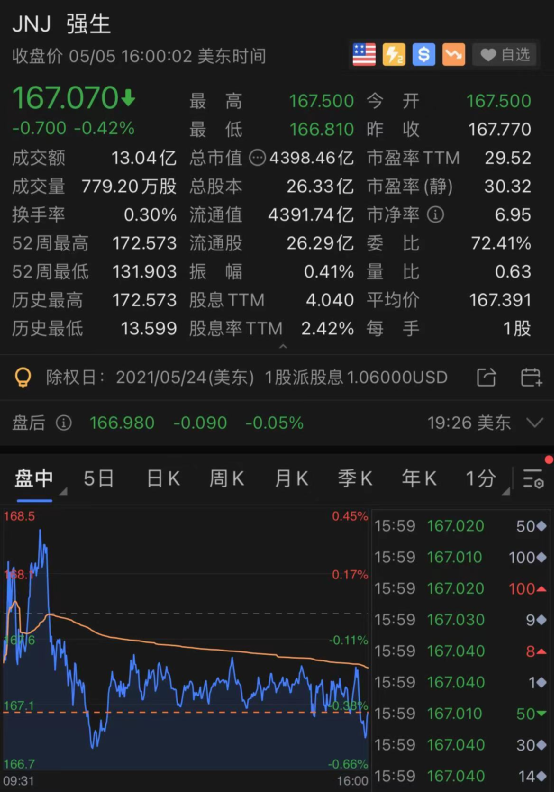Tap the 历史最低 value 13.599
Screen dimensions: 554x792
coord(149,329)
